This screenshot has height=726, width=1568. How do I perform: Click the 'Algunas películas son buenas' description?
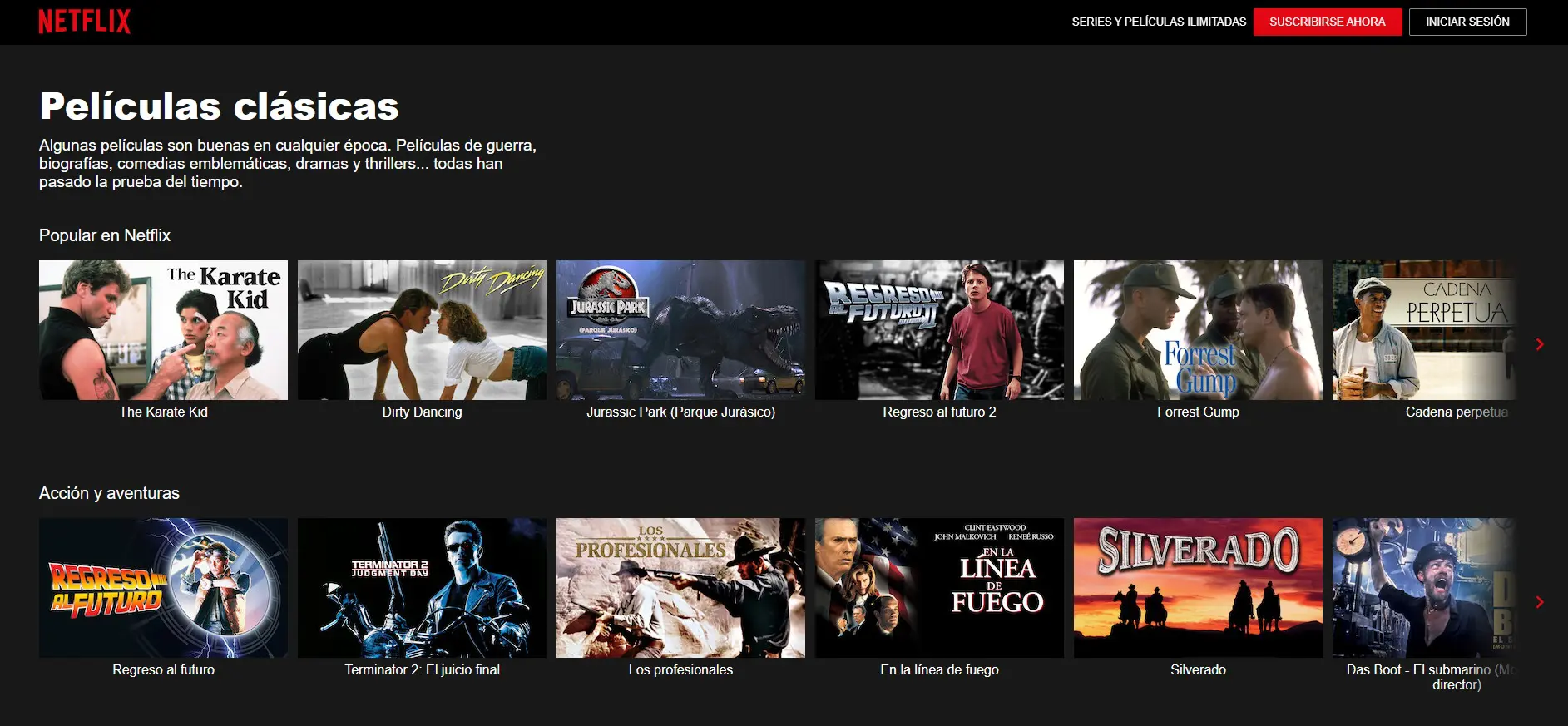[288, 164]
